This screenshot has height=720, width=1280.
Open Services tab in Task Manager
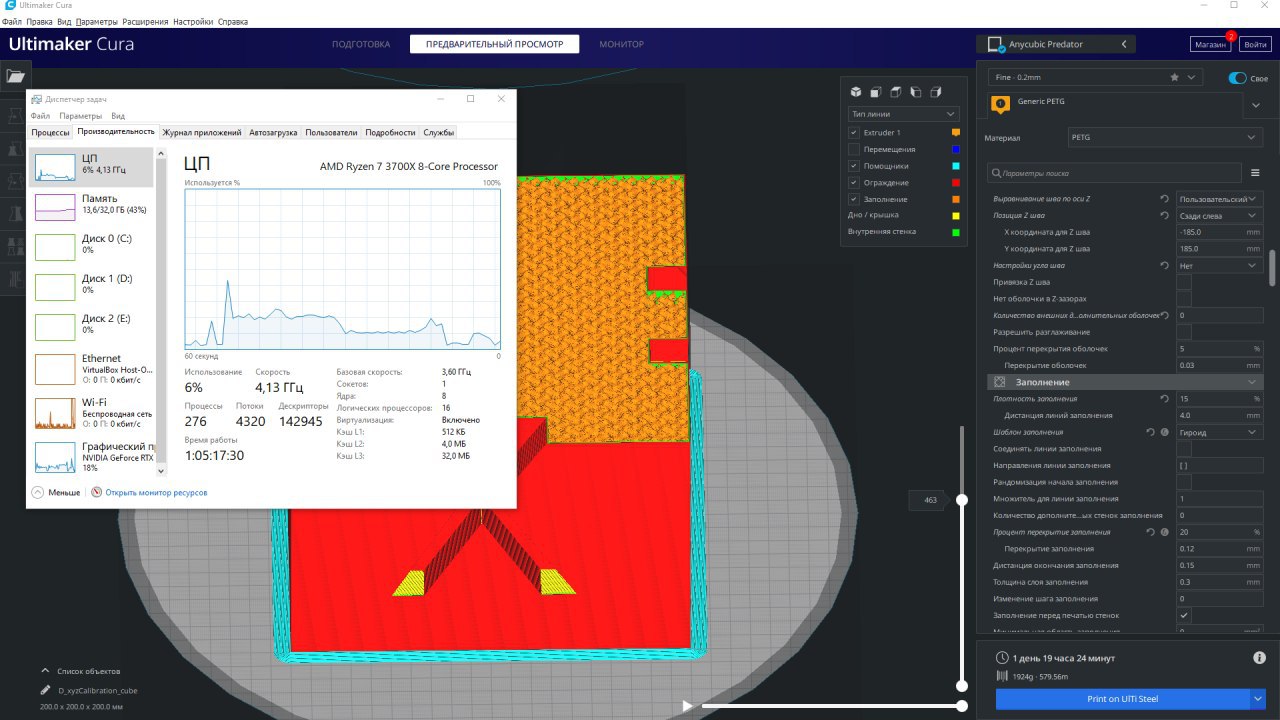[438, 132]
